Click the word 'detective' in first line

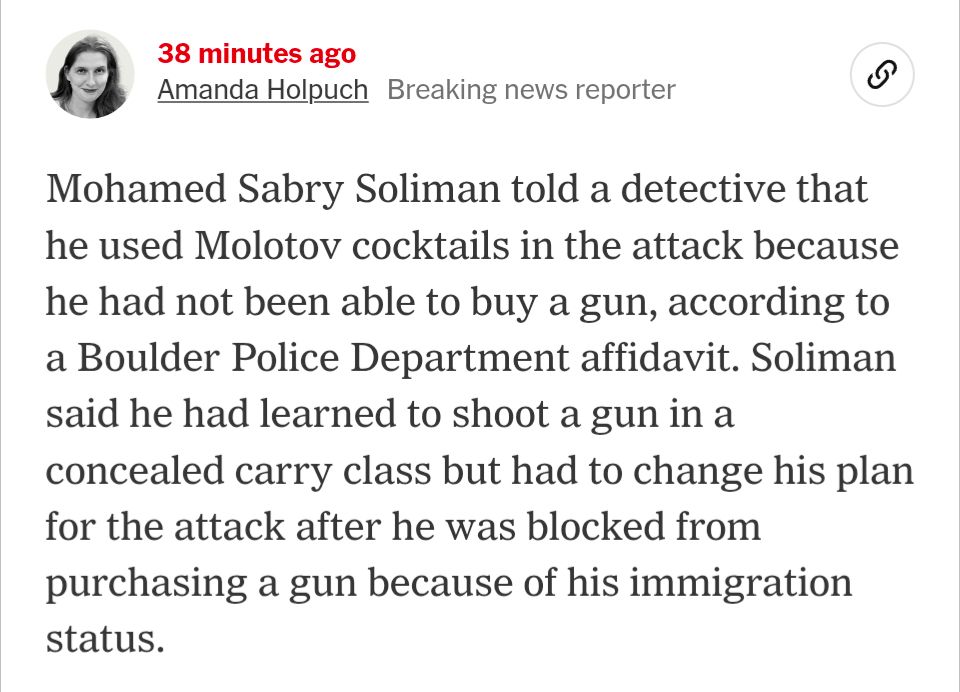coord(703,189)
